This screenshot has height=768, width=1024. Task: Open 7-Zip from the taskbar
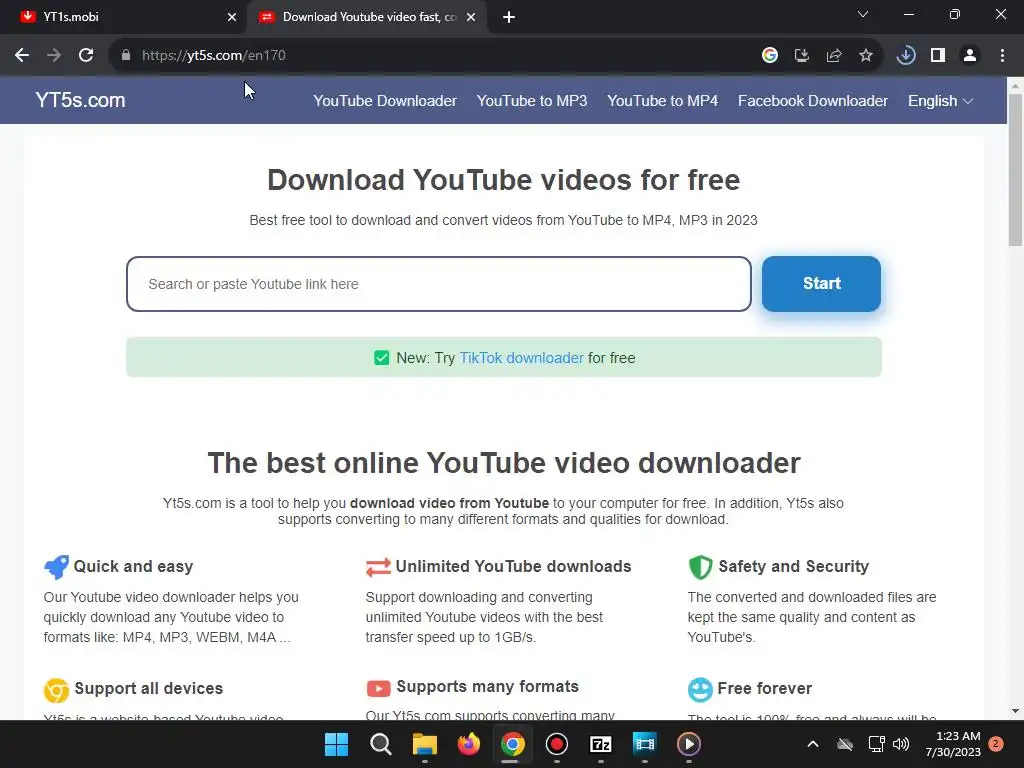pyautogui.click(x=600, y=744)
